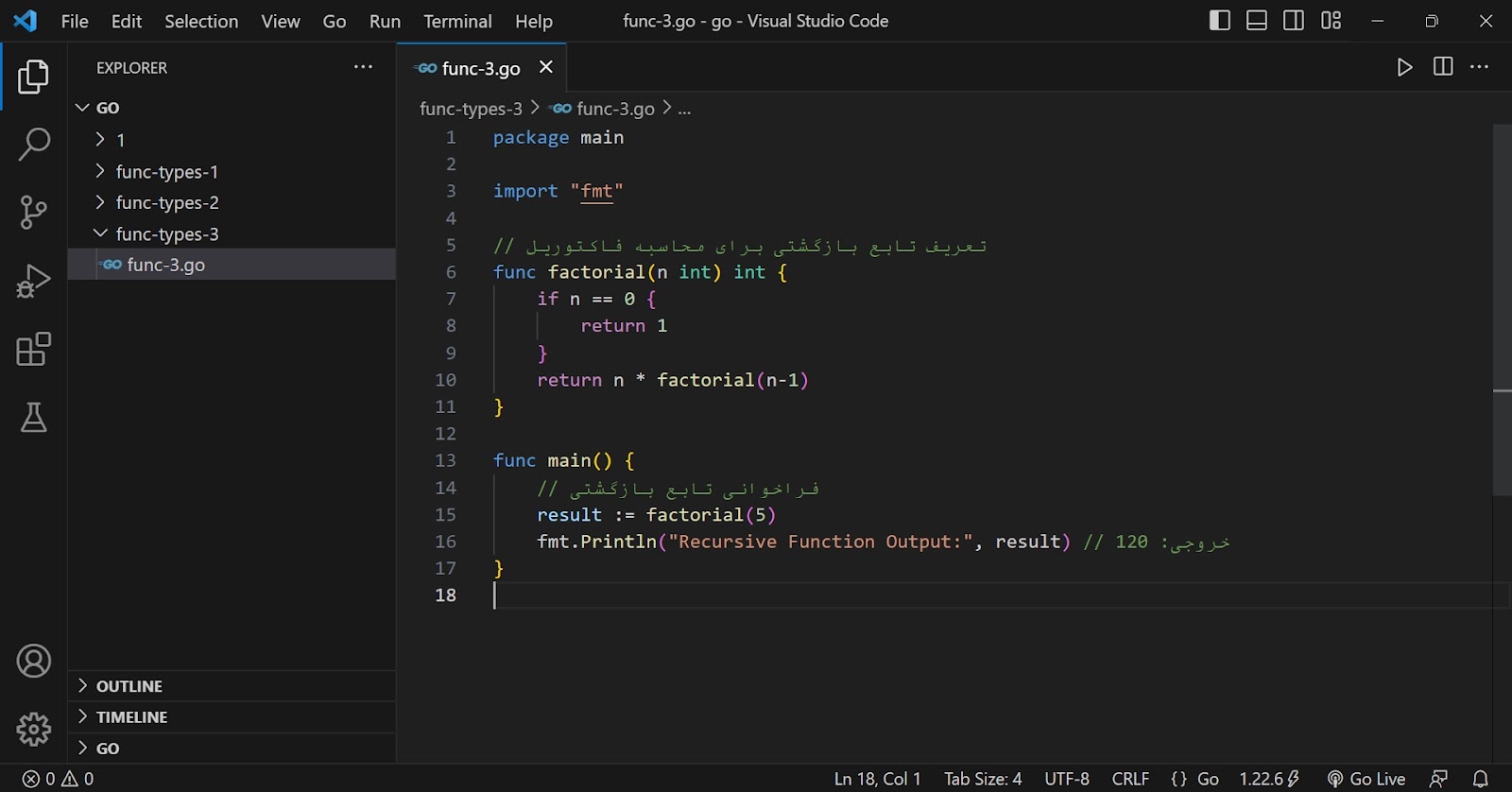This screenshot has width=1512, height=792.
Task: Open the Run and Debug view
Action: pyautogui.click(x=33, y=281)
